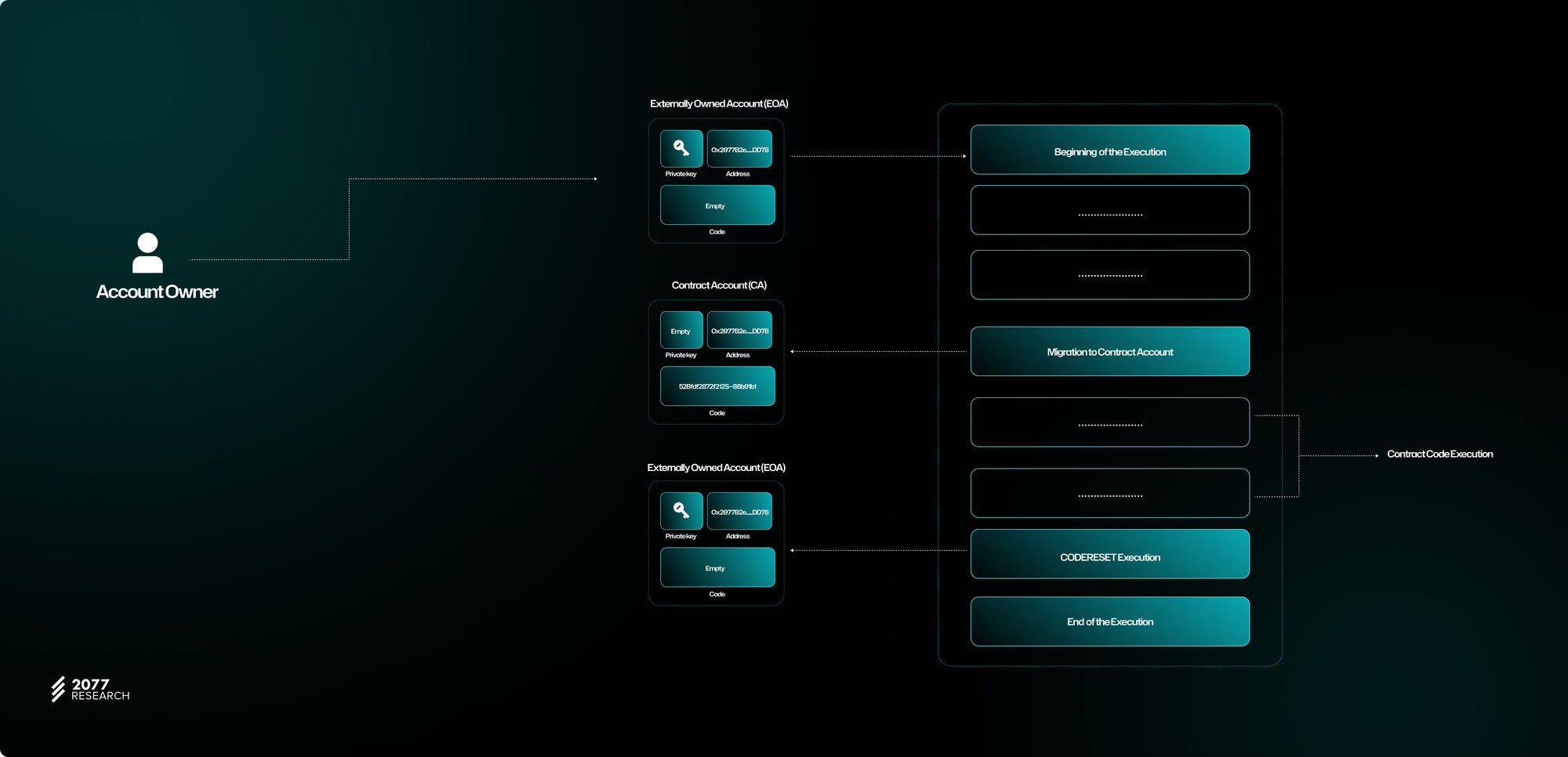Click dotted step directly above Migration to Contract Account

point(1109,275)
